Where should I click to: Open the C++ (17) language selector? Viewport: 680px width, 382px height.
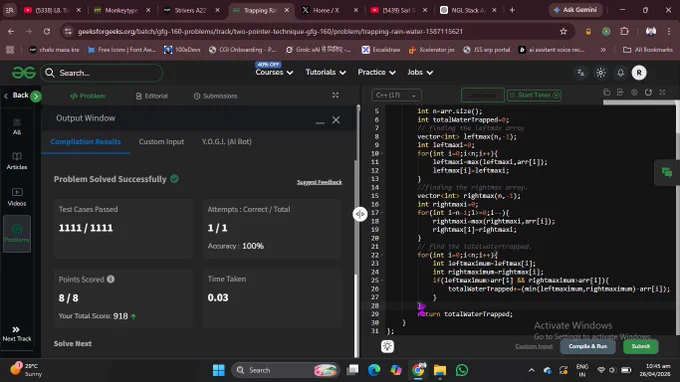(x=396, y=95)
